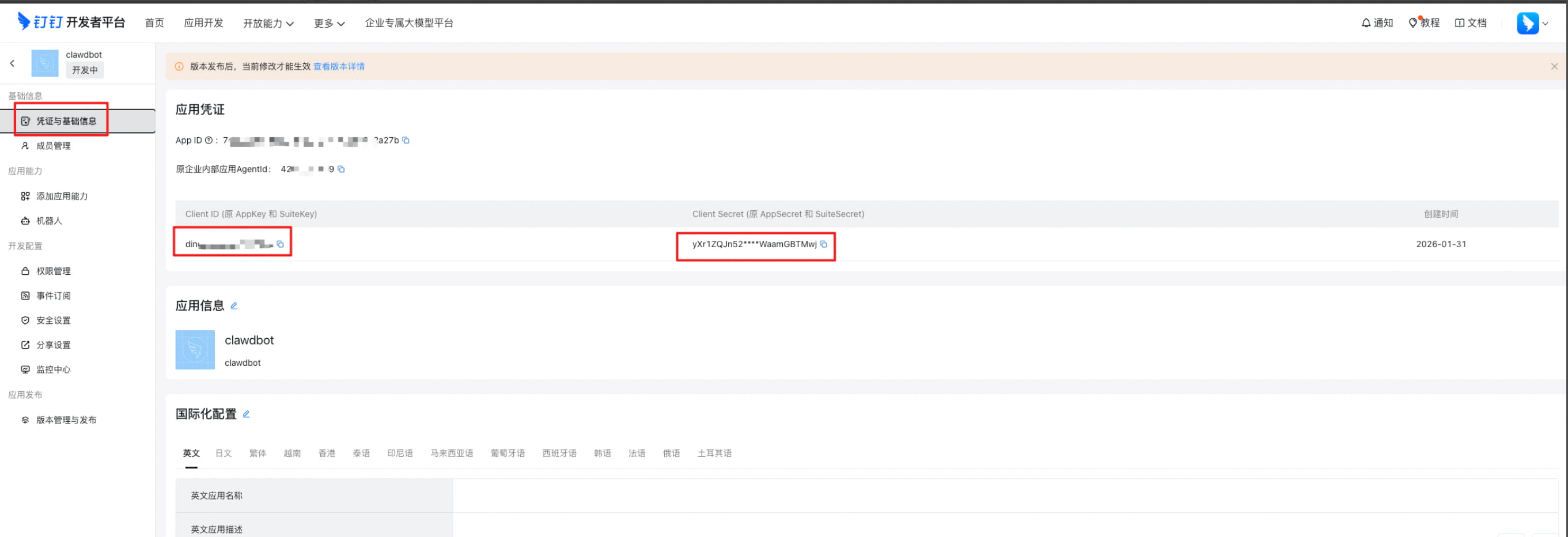The image size is (1568, 537).
Task: Select the 韩语 language tab
Action: pos(602,453)
